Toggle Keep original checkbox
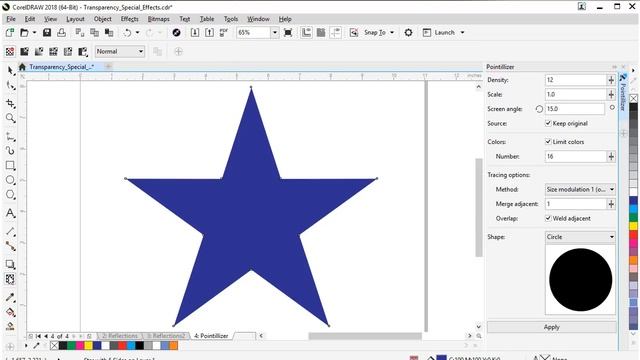The width and height of the screenshot is (640, 360). click(x=548, y=123)
